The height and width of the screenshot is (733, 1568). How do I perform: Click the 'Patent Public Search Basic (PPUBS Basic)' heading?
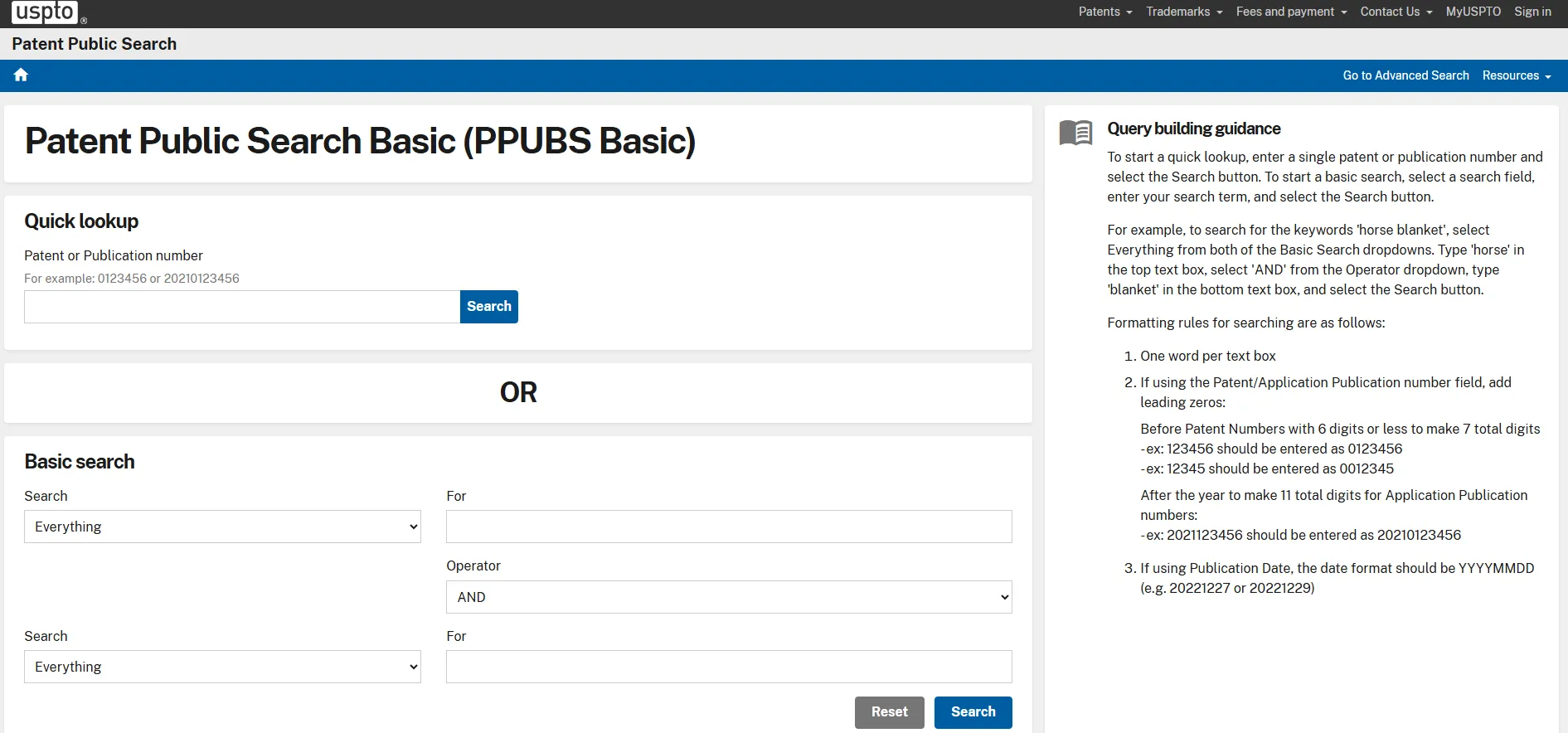click(x=360, y=141)
